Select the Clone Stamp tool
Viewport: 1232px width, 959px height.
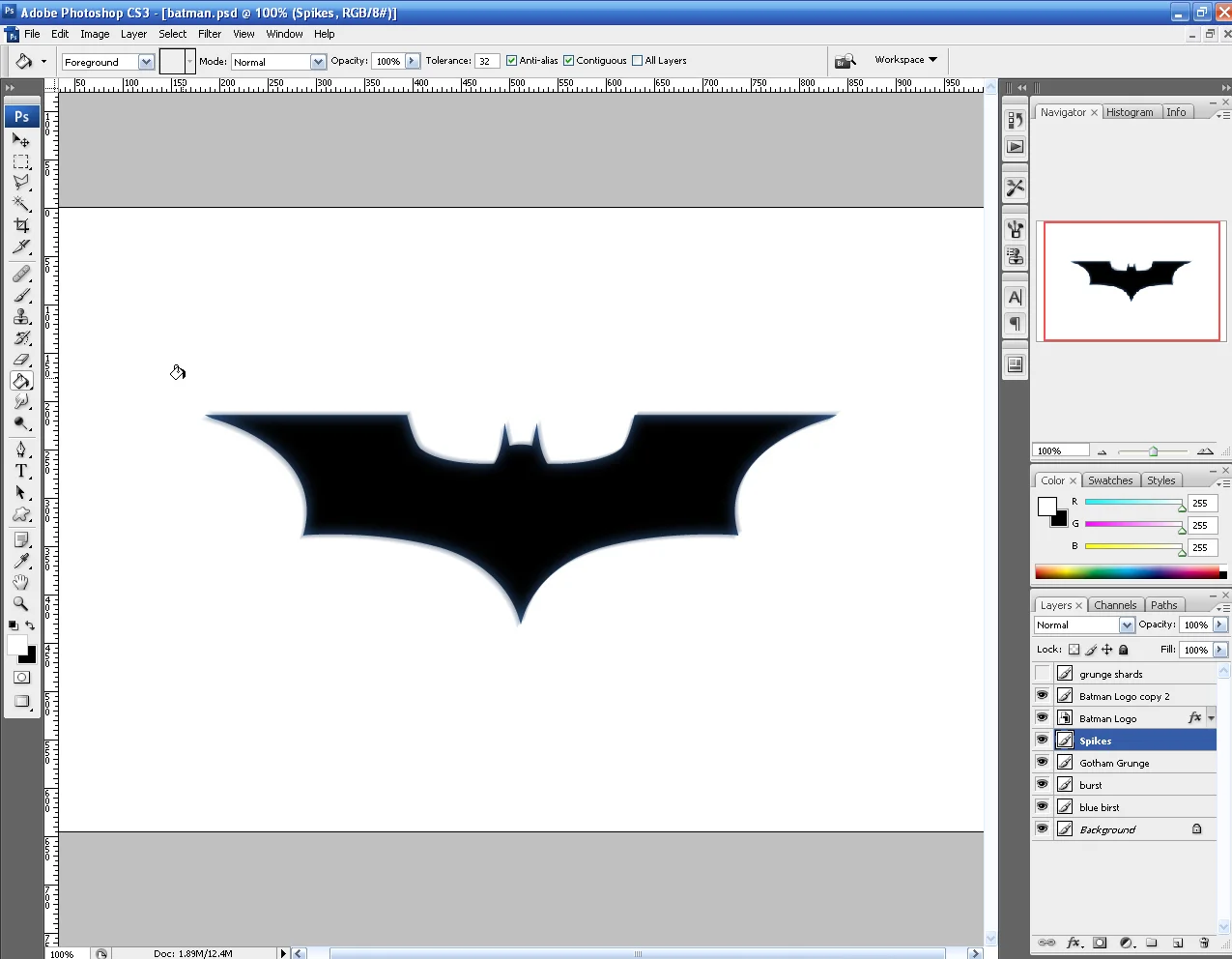21,317
